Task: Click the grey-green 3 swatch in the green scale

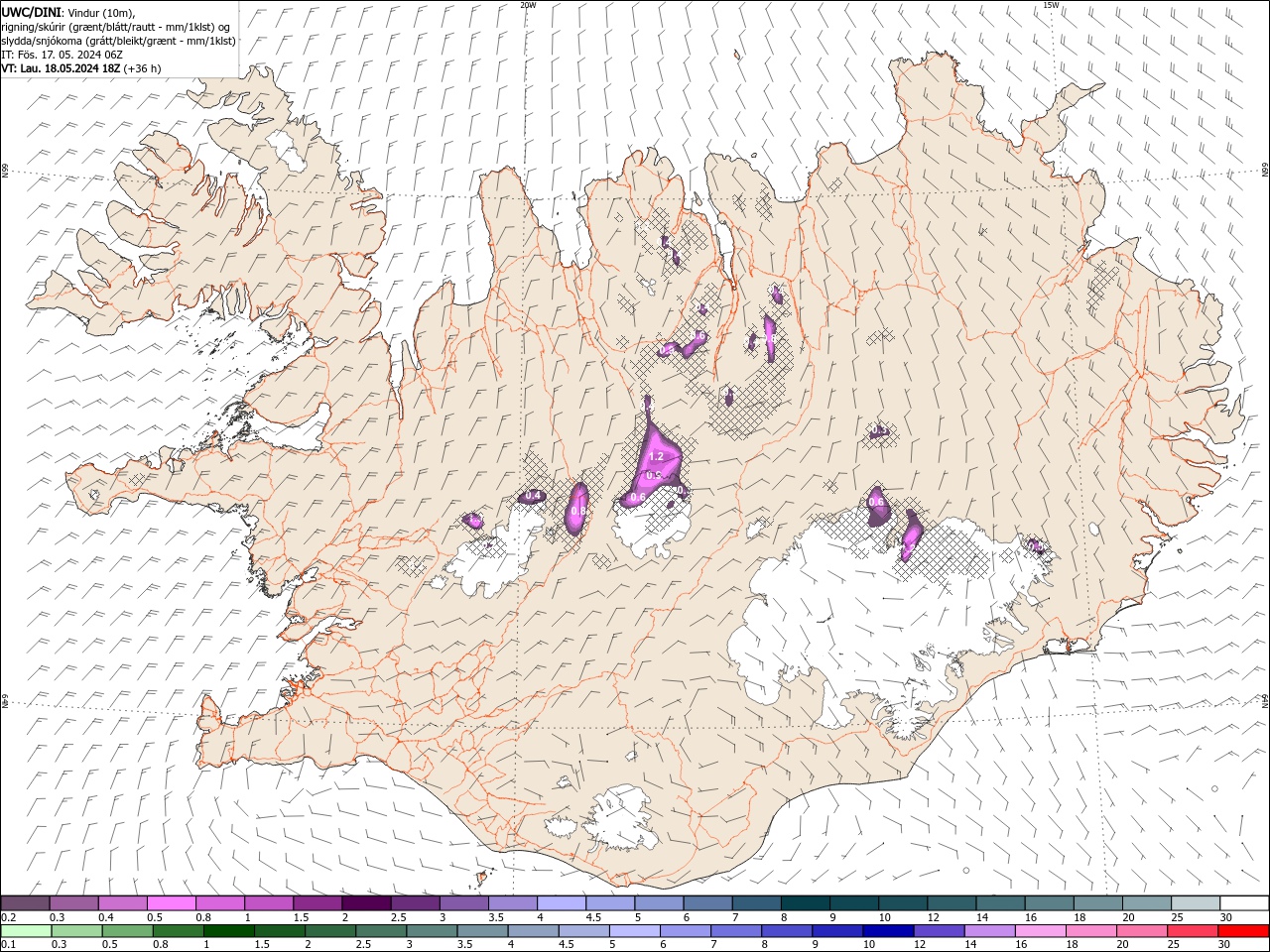Action: (x=431, y=931)
